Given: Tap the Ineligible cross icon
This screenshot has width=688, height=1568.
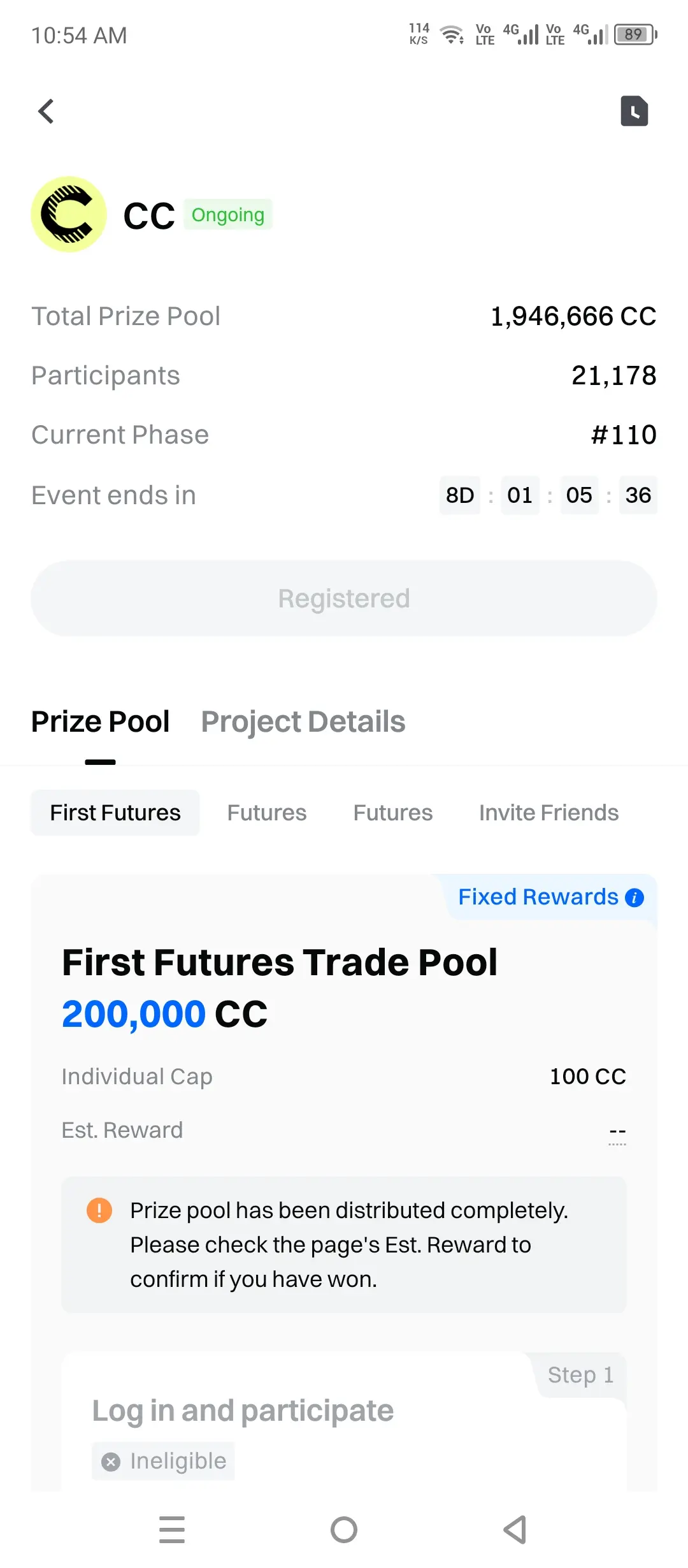Looking at the screenshot, I should pyautogui.click(x=111, y=1462).
